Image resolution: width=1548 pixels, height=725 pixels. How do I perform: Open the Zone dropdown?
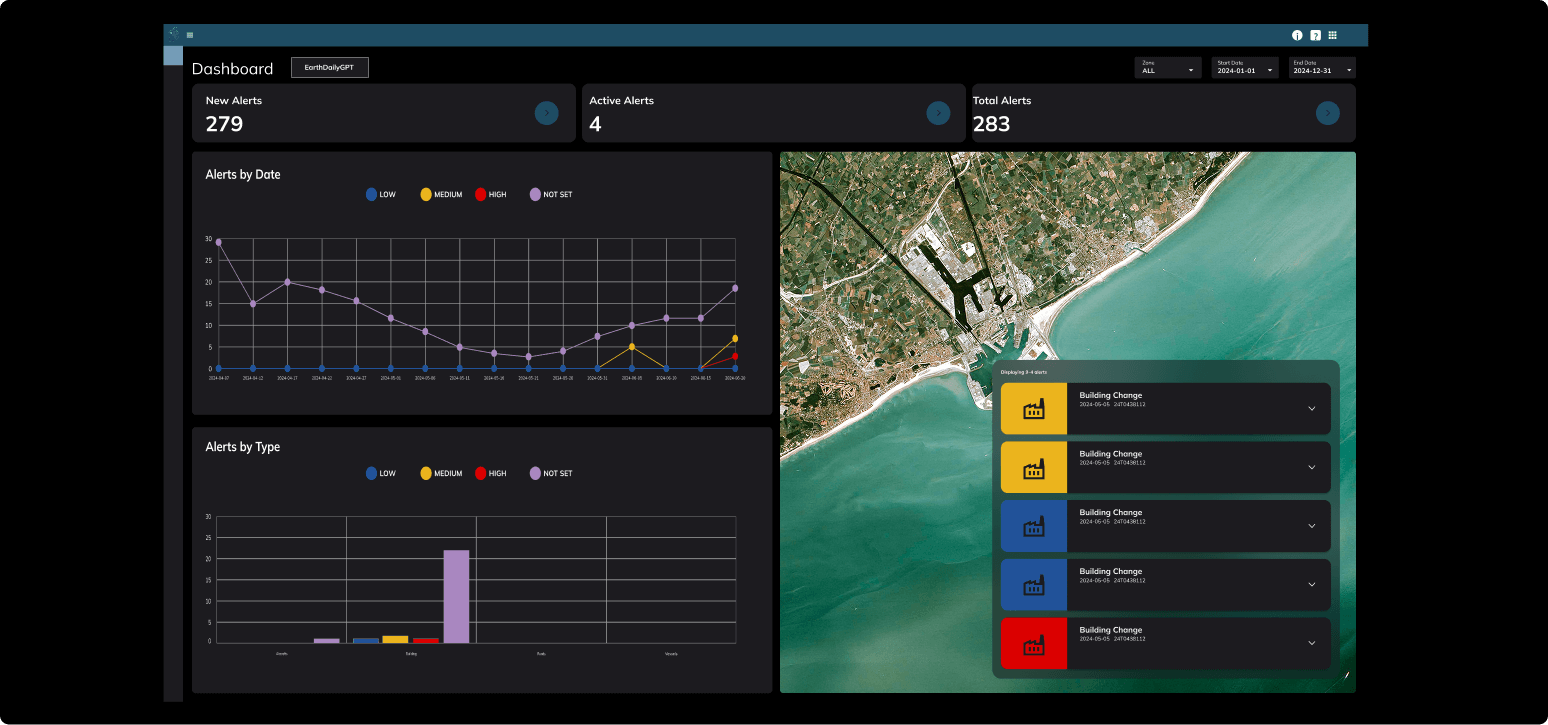1167,68
